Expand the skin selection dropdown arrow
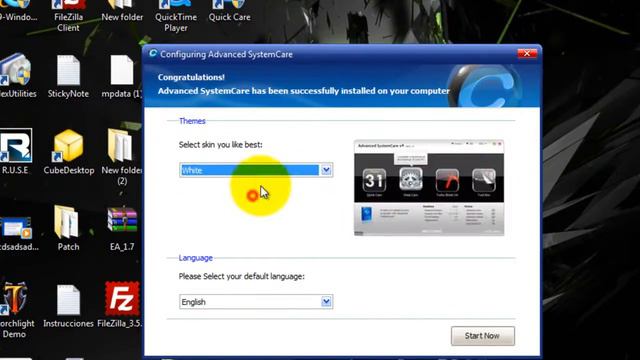Image resolution: width=640 pixels, height=360 pixels. (326, 170)
